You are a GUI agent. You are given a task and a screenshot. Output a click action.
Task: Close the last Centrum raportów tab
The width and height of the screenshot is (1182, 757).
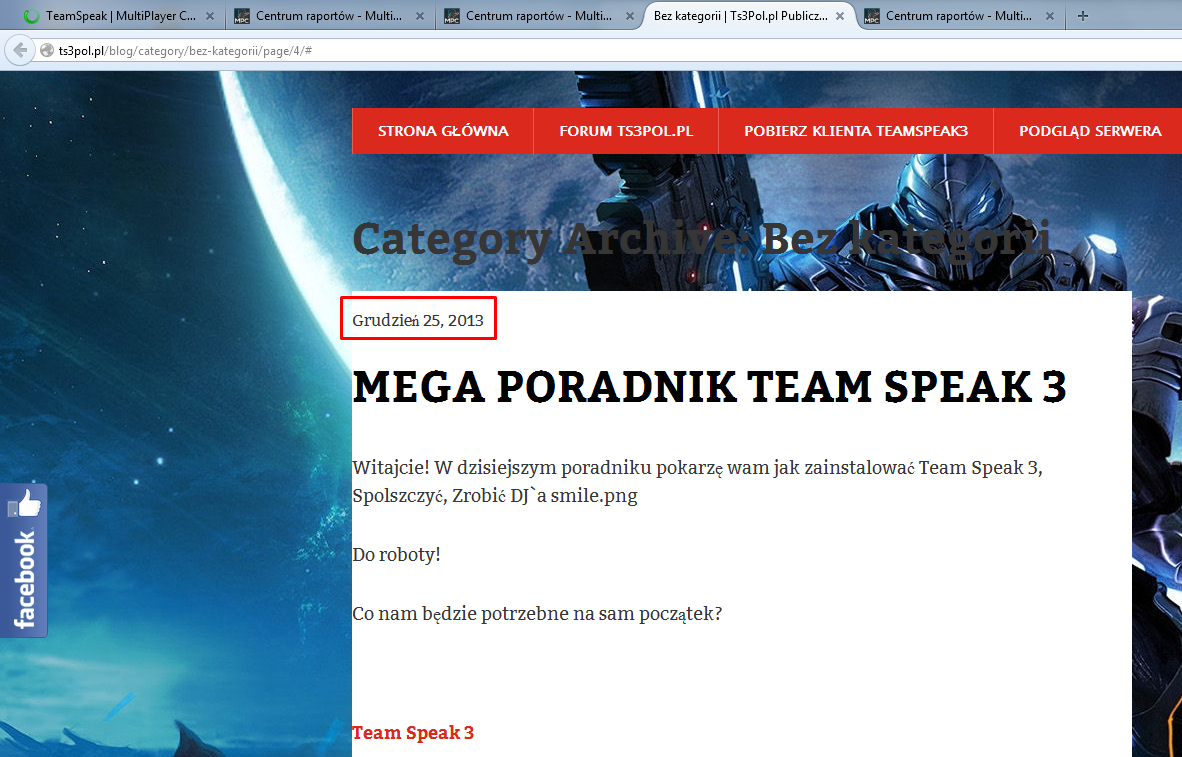pyautogui.click(x=1049, y=16)
